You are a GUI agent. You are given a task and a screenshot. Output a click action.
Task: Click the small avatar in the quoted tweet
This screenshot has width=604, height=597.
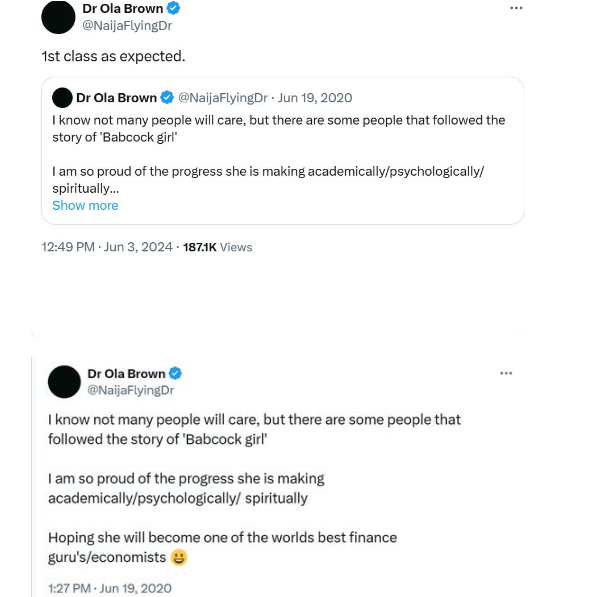62,97
